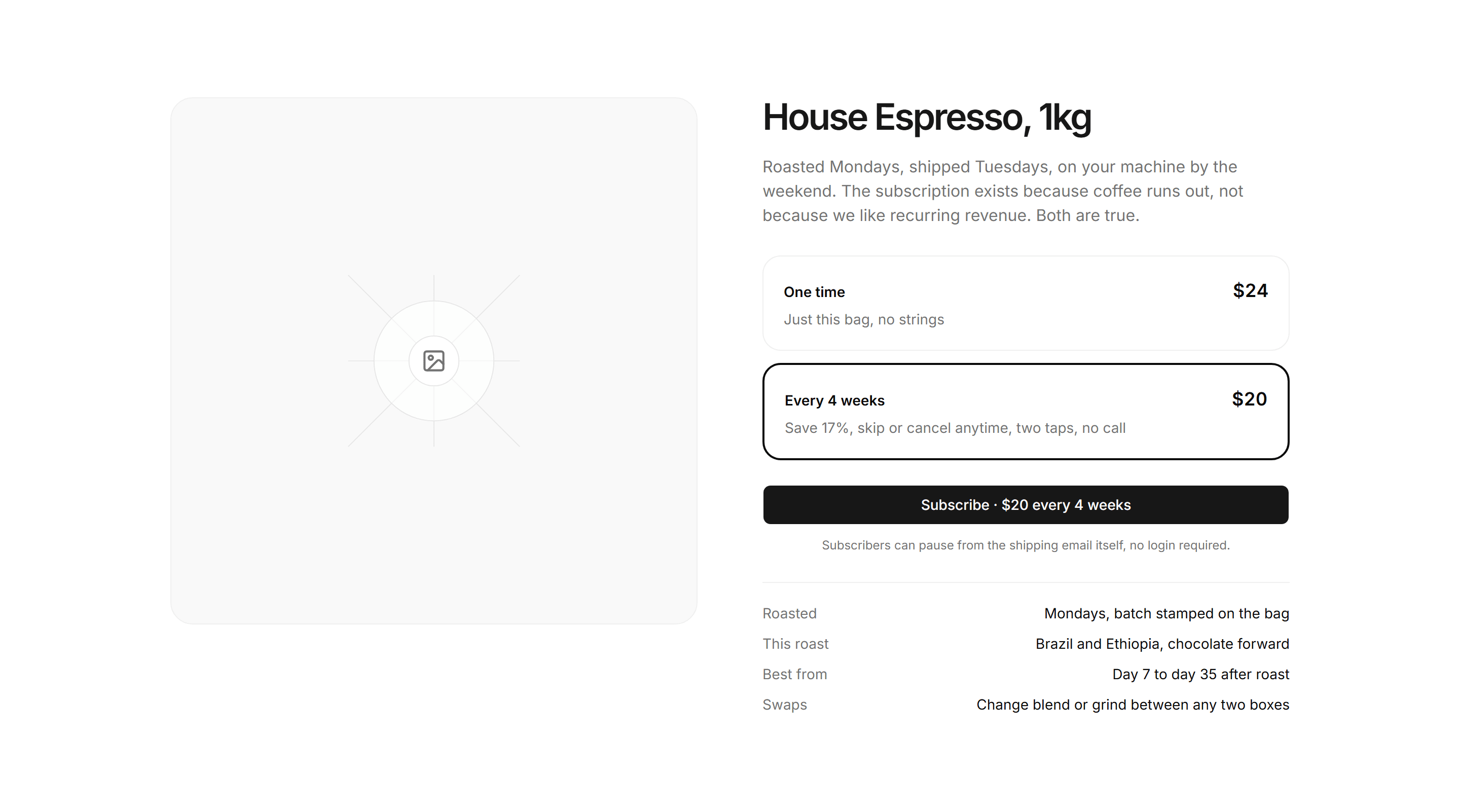Click 'Brazil and Ethiopia, chocolate forward'
The image size is (1460, 812).
(x=1162, y=644)
